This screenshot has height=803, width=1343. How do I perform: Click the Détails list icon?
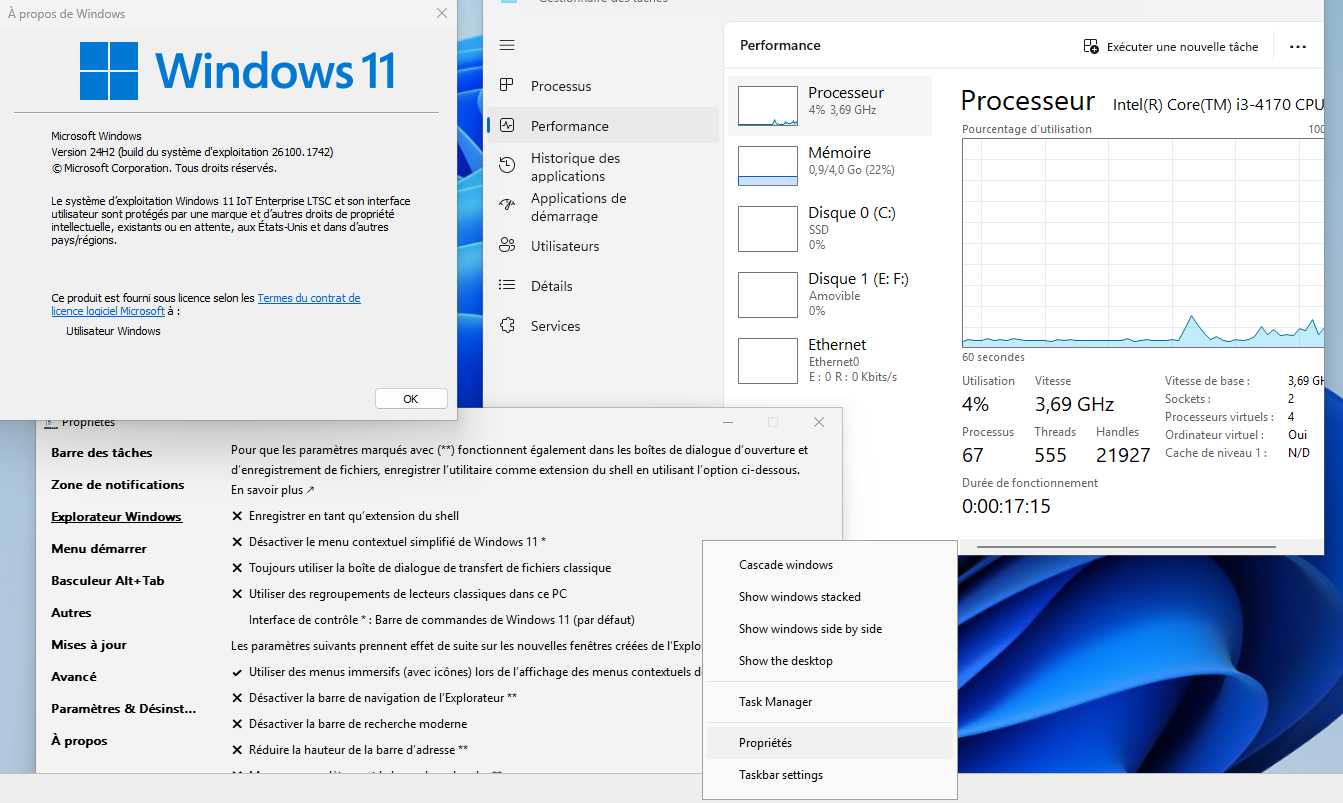coord(507,285)
